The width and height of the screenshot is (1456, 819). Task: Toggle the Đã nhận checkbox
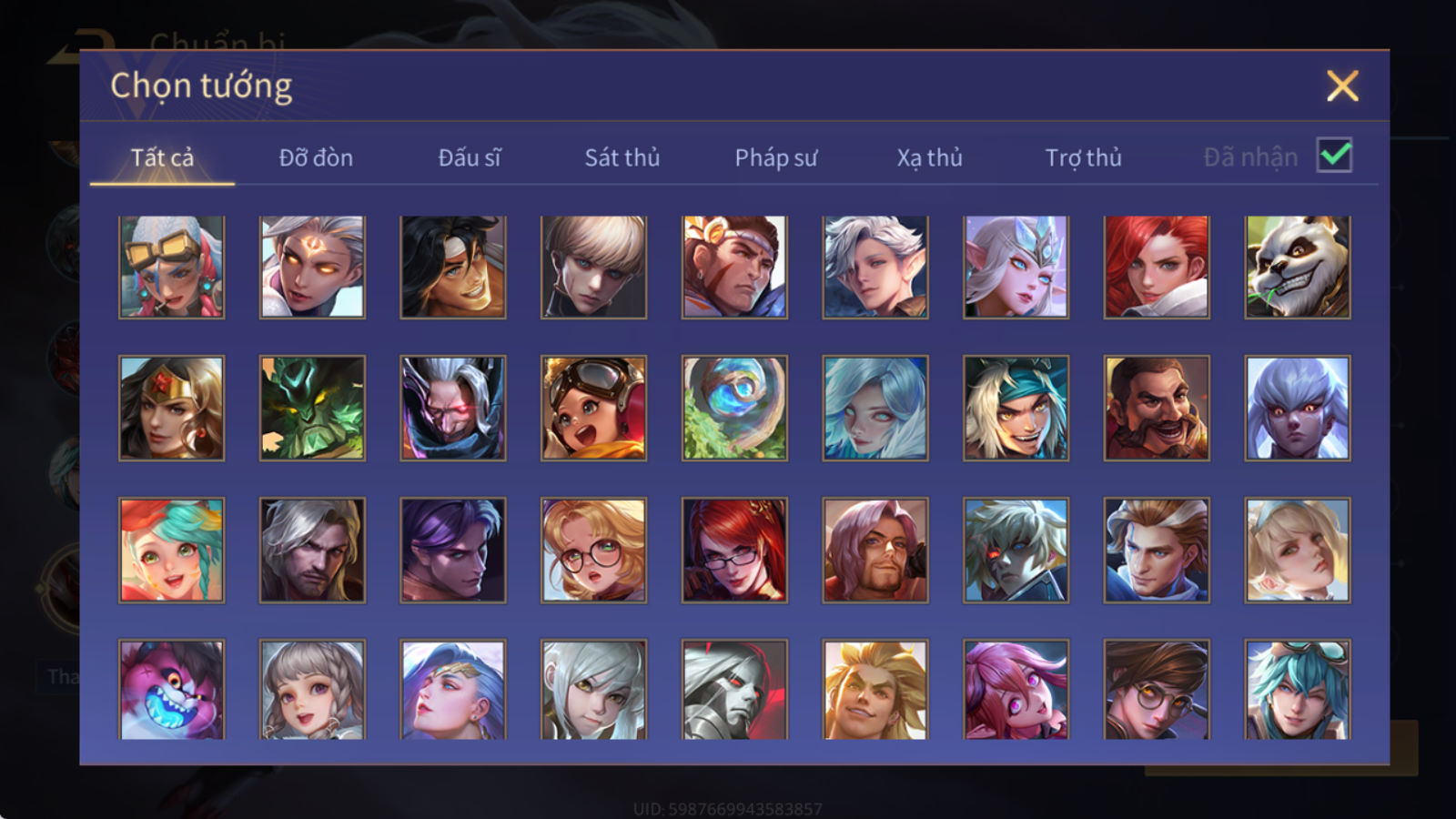[x=1334, y=156]
